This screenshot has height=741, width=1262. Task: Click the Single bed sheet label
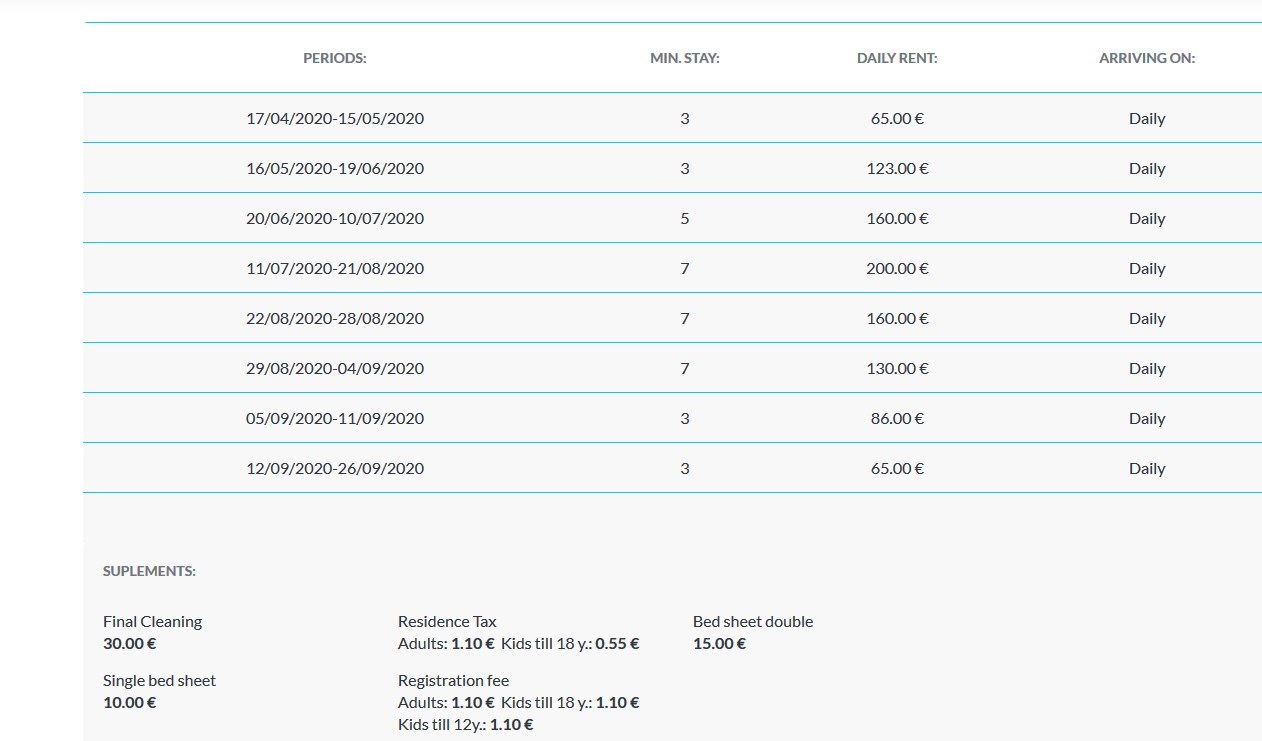click(159, 680)
